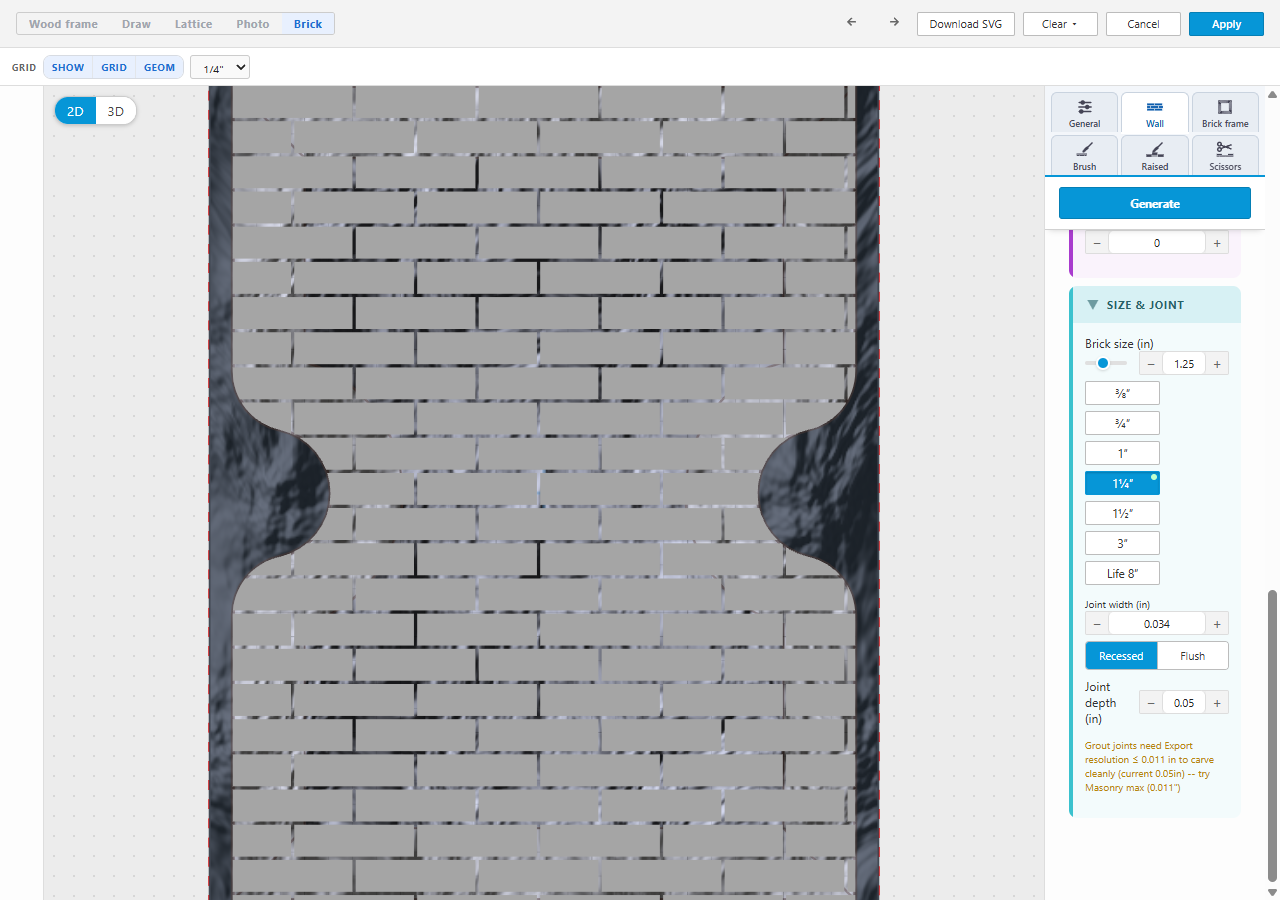Choose Flush joint style
1280x900 pixels.
[1192, 656]
